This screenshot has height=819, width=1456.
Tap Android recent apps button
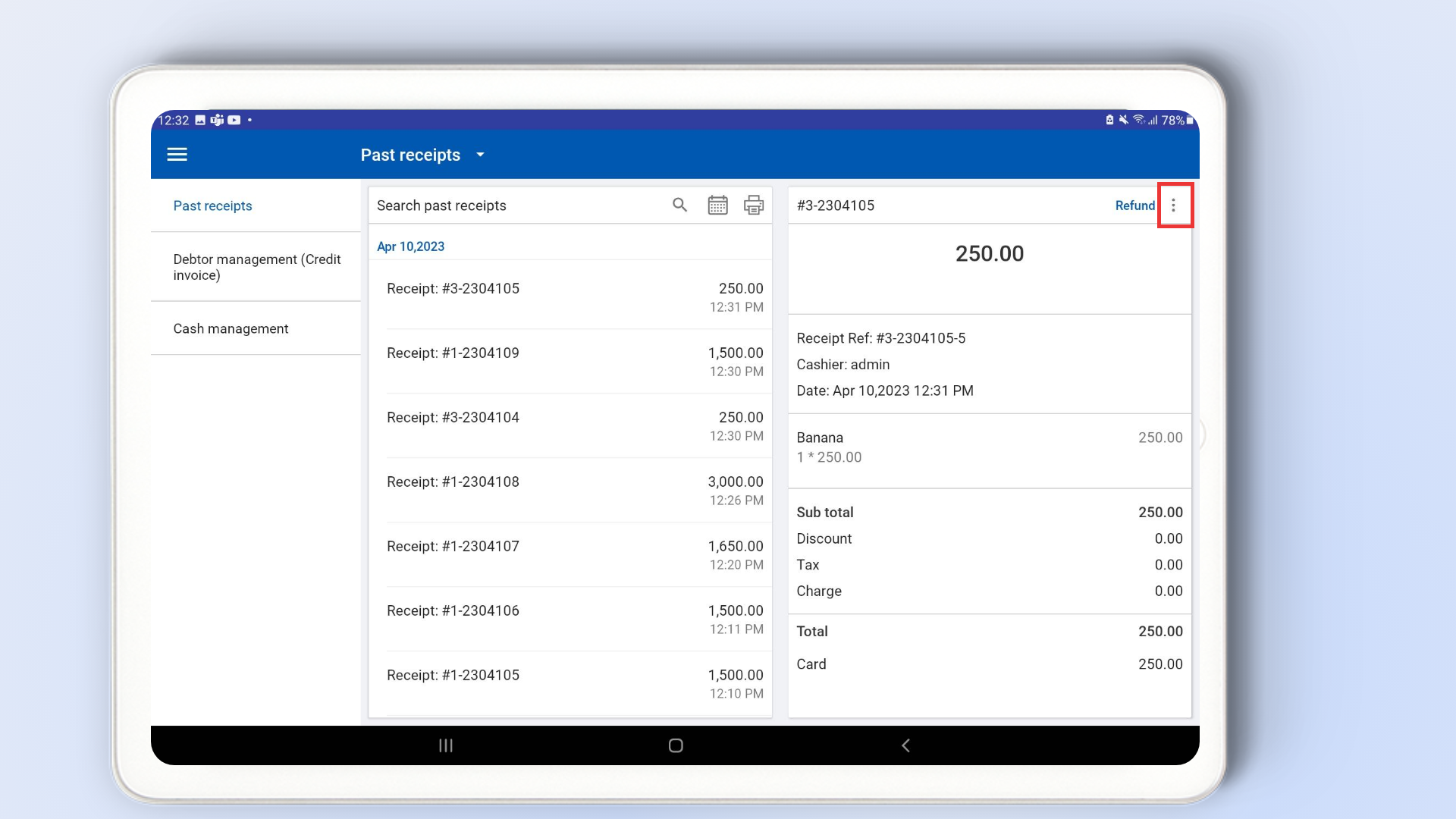(x=446, y=745)
